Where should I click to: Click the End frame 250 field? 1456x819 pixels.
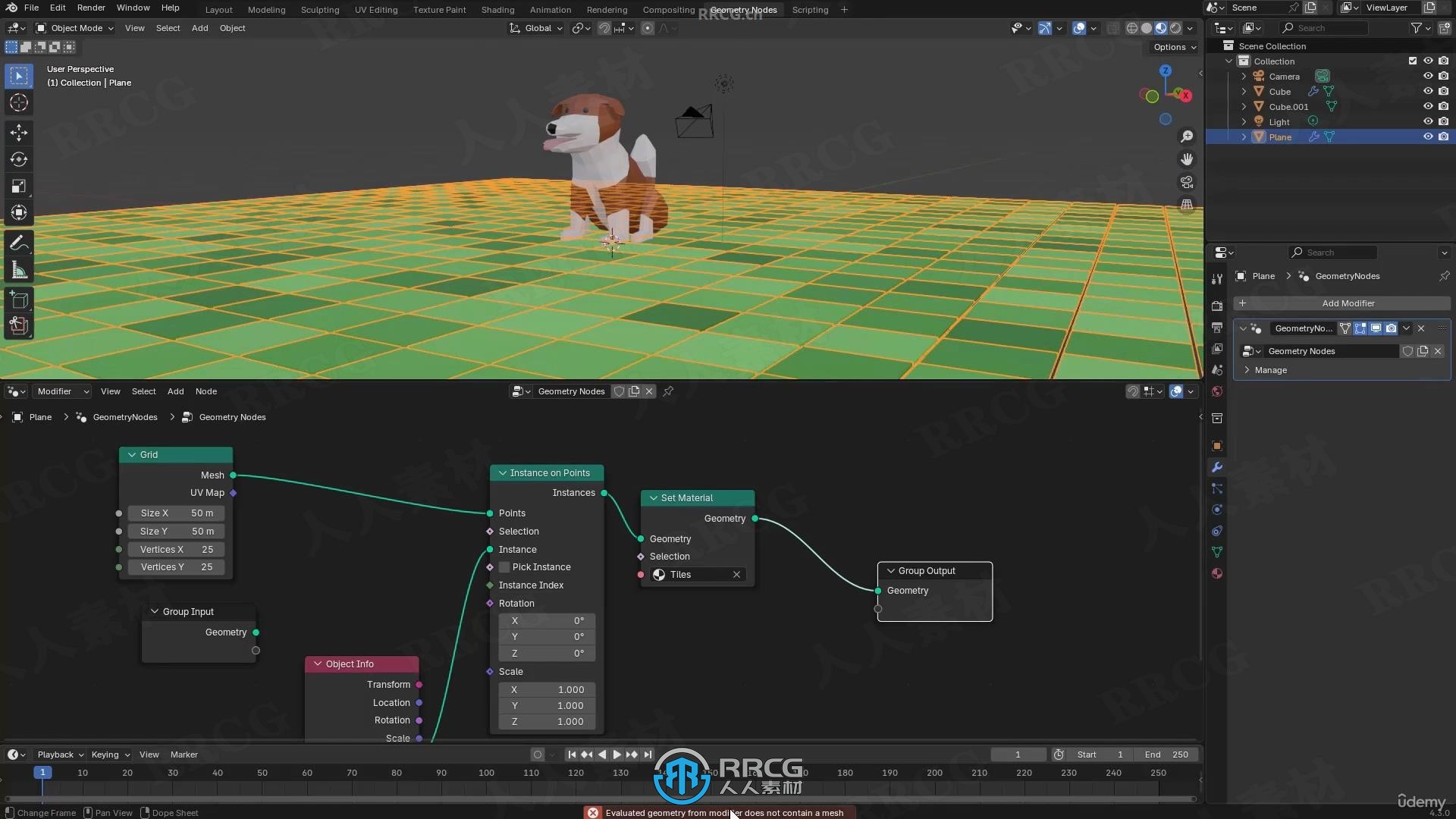point(1166,755)
